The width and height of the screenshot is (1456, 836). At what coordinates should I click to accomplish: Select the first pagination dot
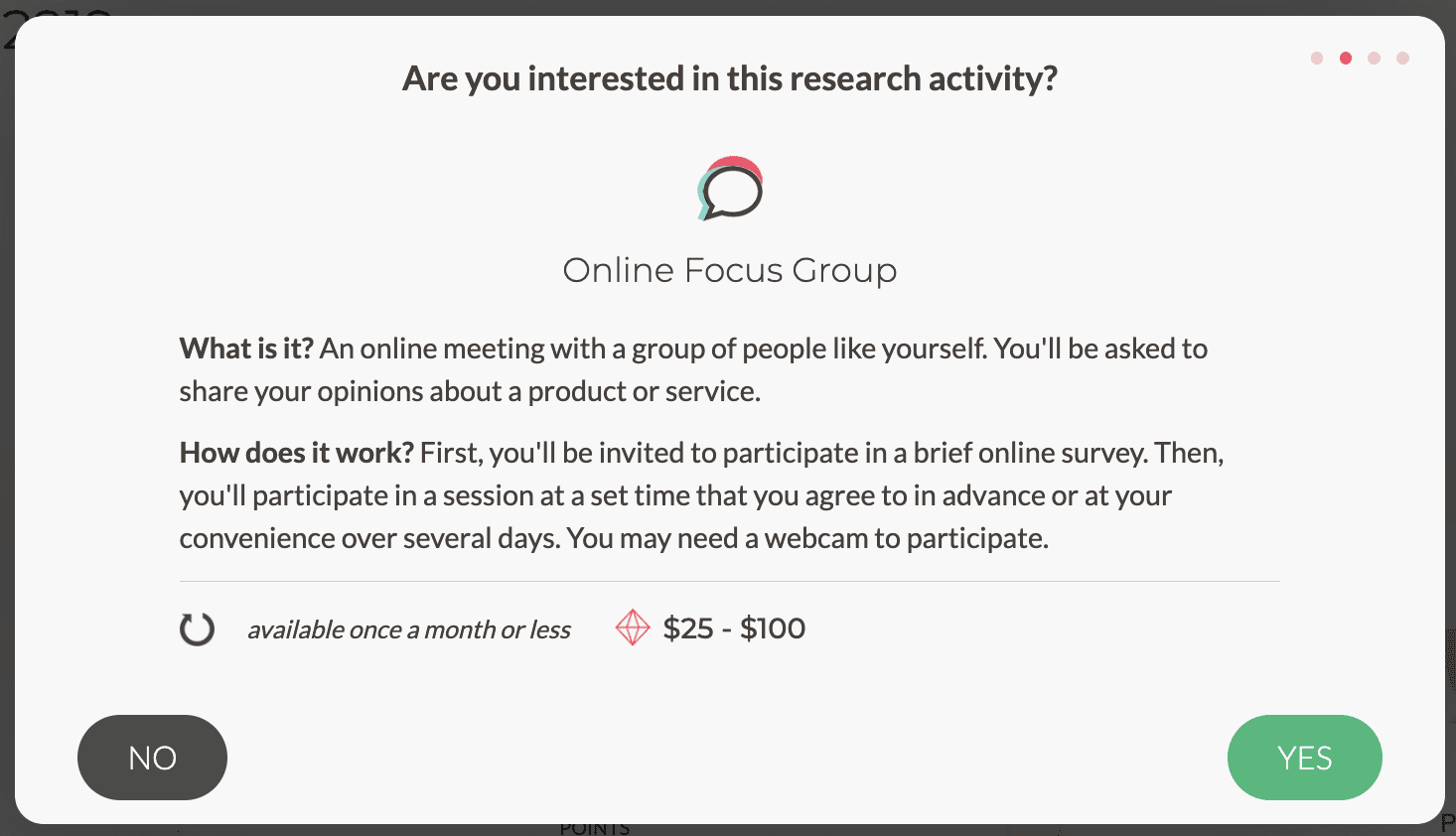pos(1316,58)
